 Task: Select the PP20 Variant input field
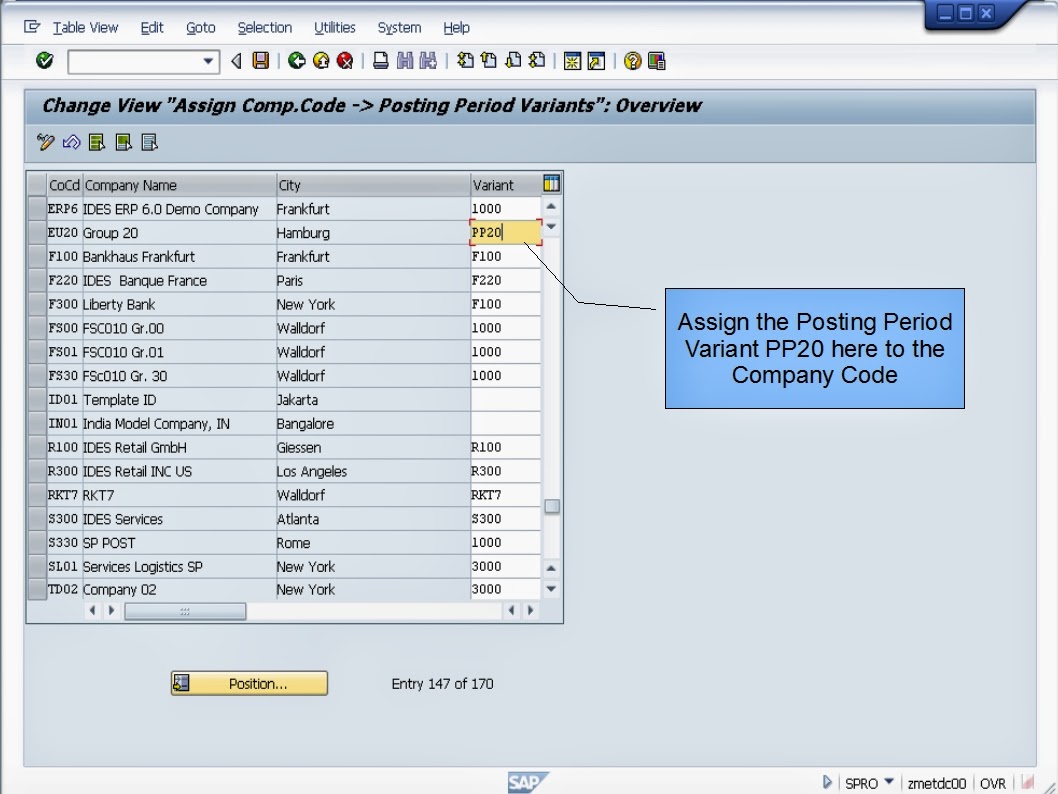click(x=503, y=232)
